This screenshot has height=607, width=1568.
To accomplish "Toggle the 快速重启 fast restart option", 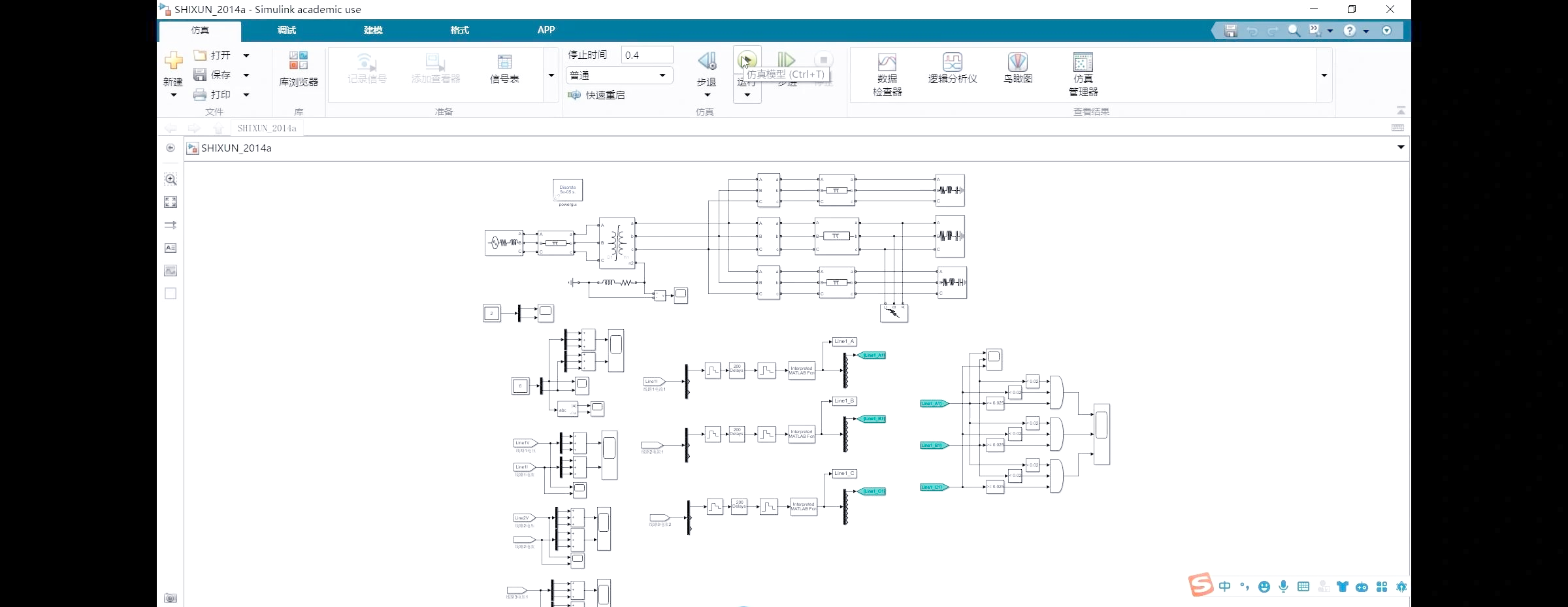I will (596, 95).
